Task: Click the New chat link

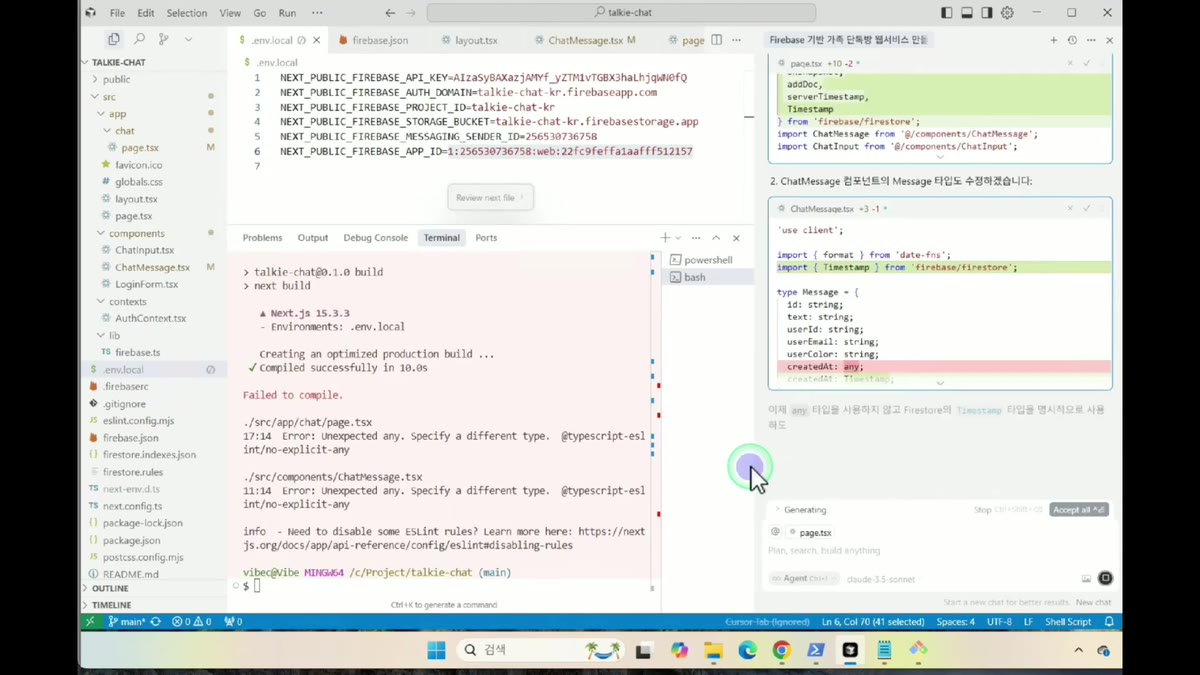Action: point(1093,602)
